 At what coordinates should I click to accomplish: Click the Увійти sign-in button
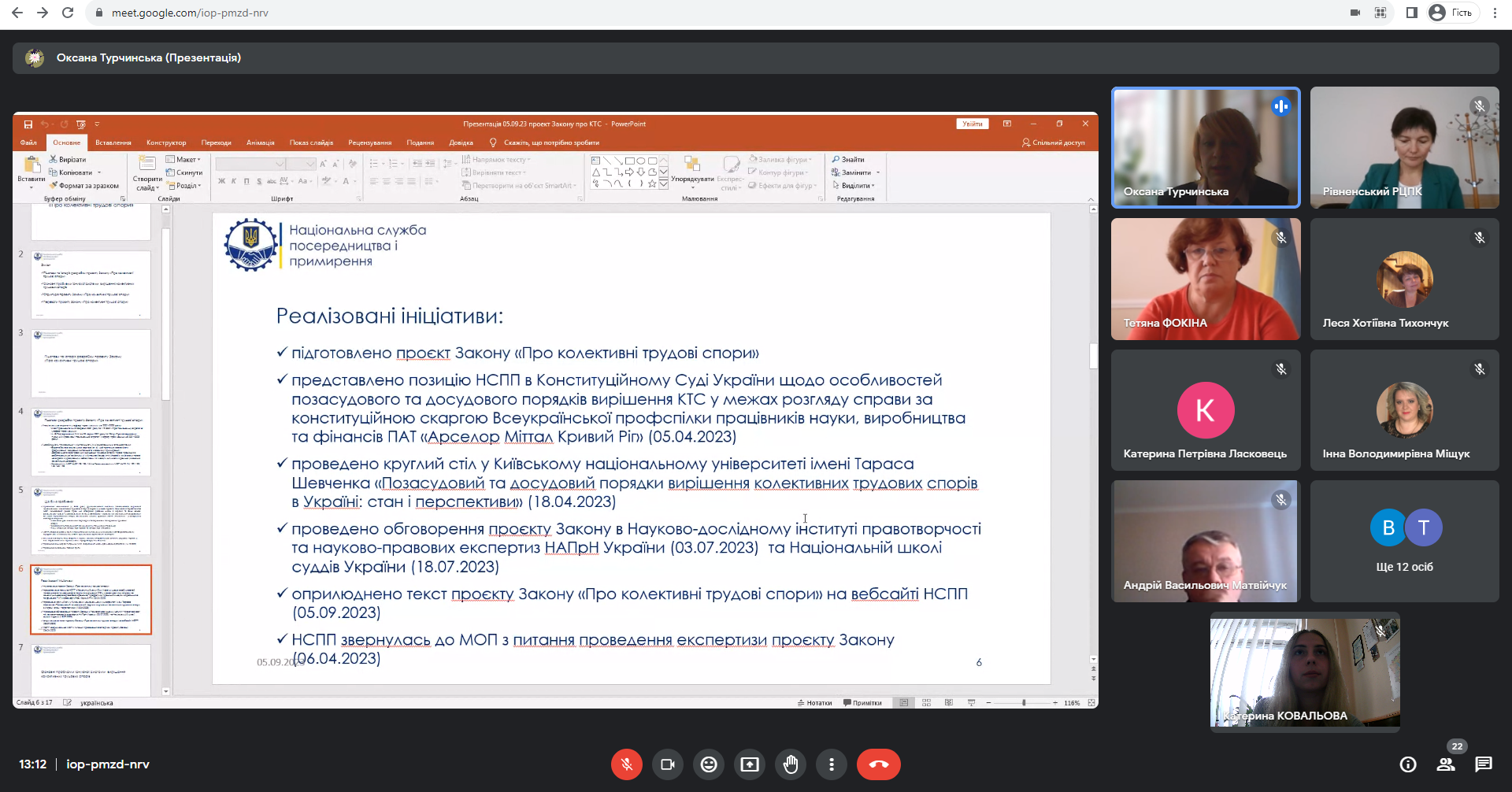click(973, 124)
